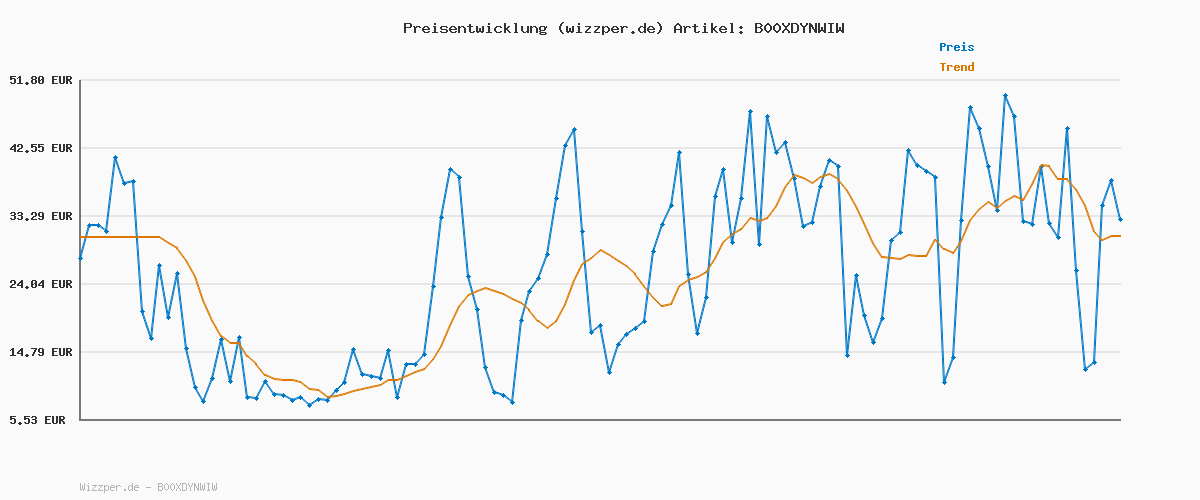The height and width of the screenshot is (500, 1200).
Task: Click the highest peak of blue price line
Action: click(1005, 96)
